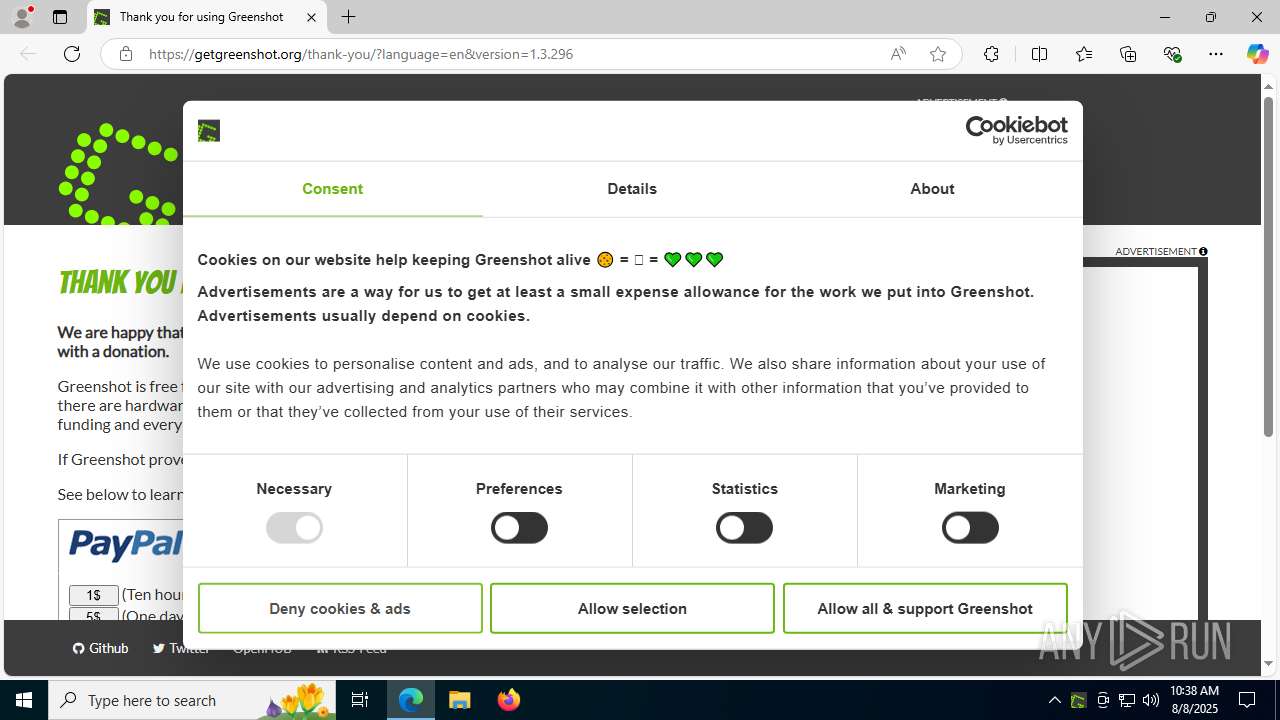Click the advertisement info icon
The height and width of the screenshot is (720, 1280).
tap(1203, 252)
